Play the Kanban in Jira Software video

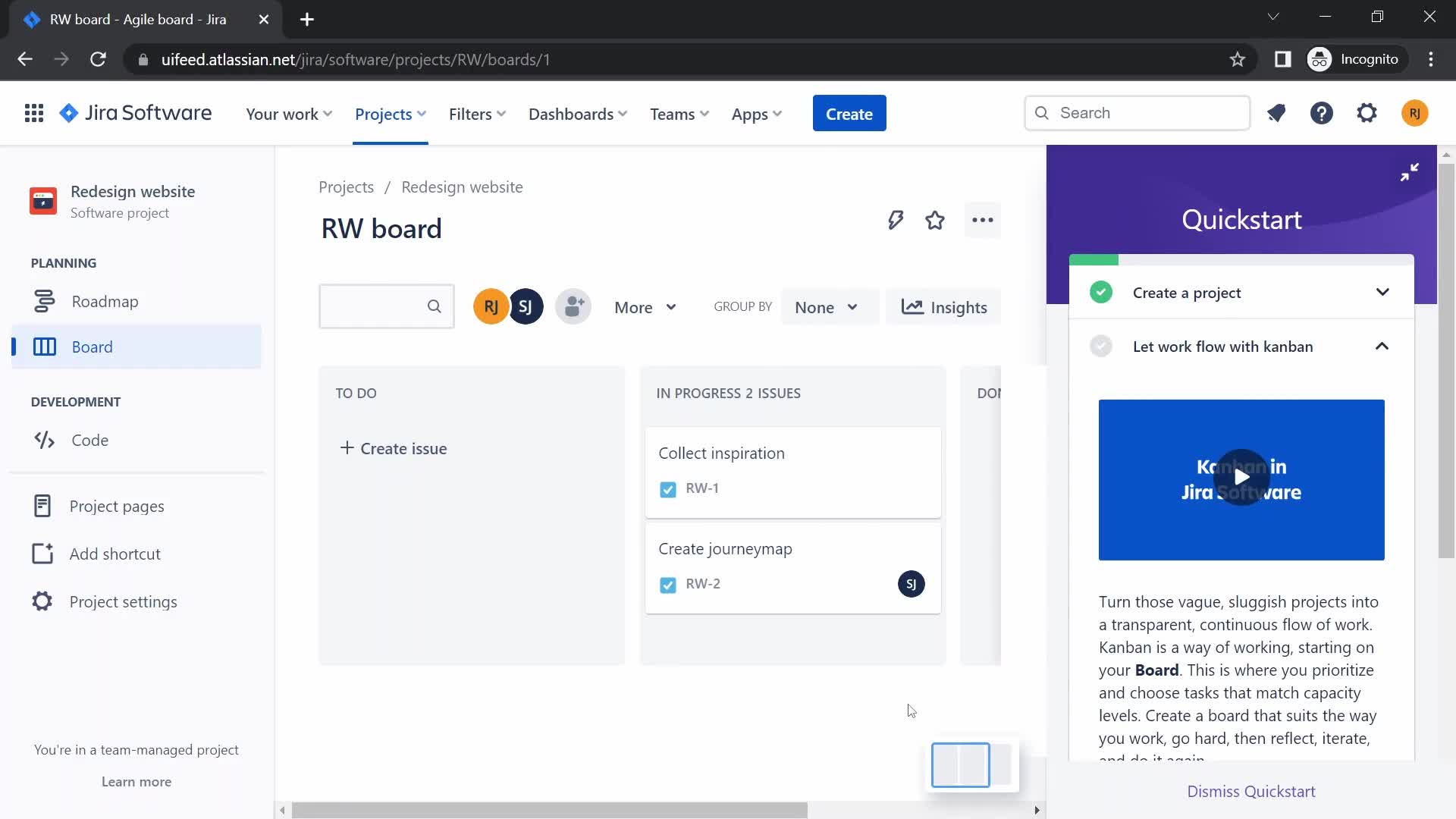point(1241,477)
